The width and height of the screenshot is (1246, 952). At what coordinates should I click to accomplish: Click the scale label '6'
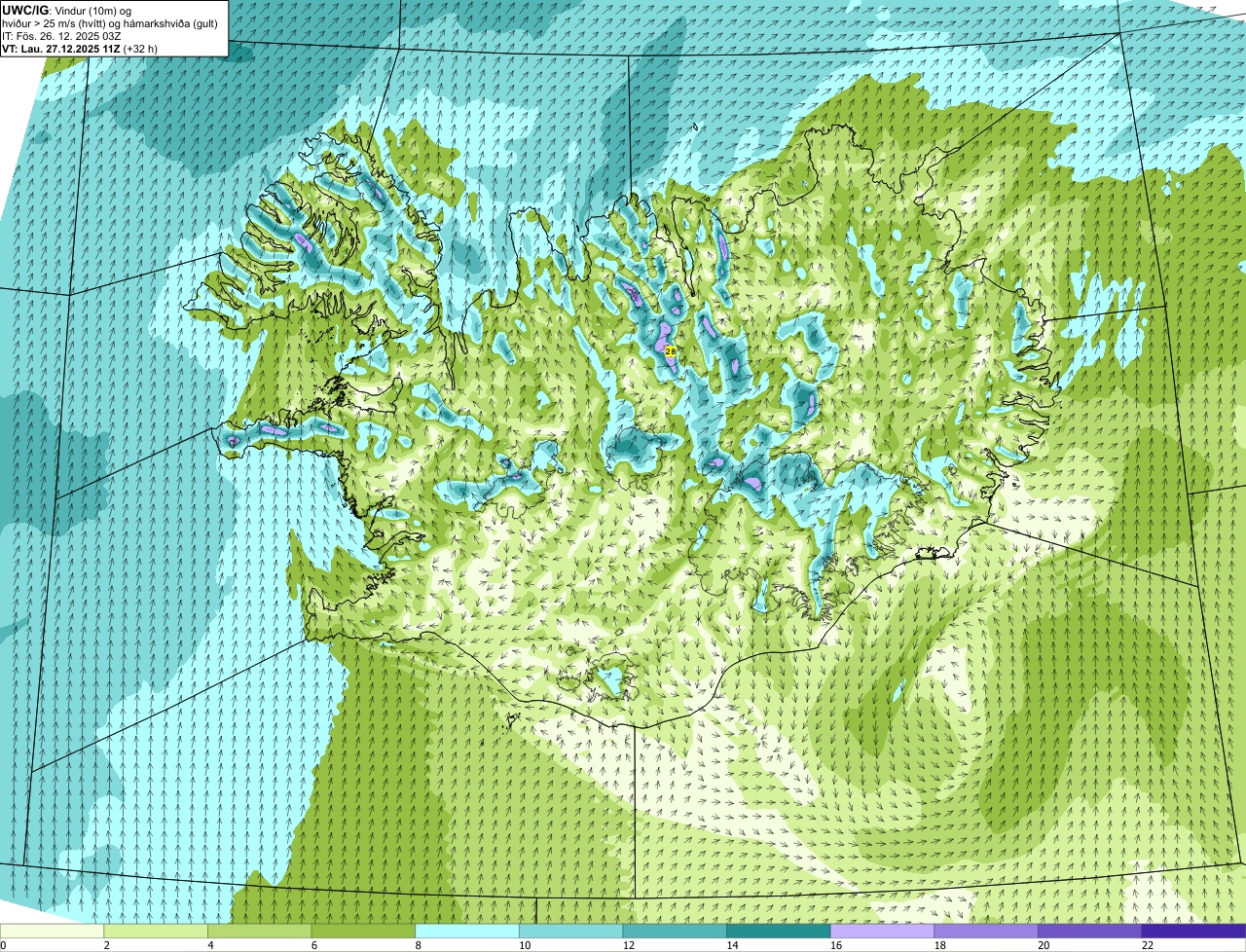313,945
